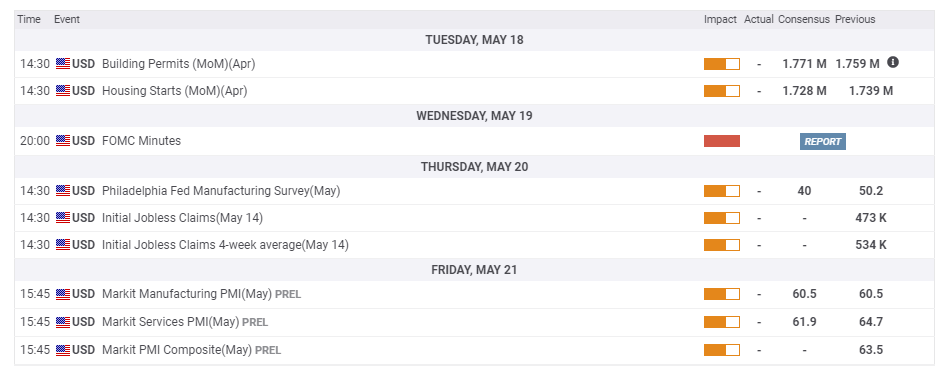This screenshot has height=366, width=944.
Task: Select the Thursday, May 20 date header
Action: pos(474,167)
